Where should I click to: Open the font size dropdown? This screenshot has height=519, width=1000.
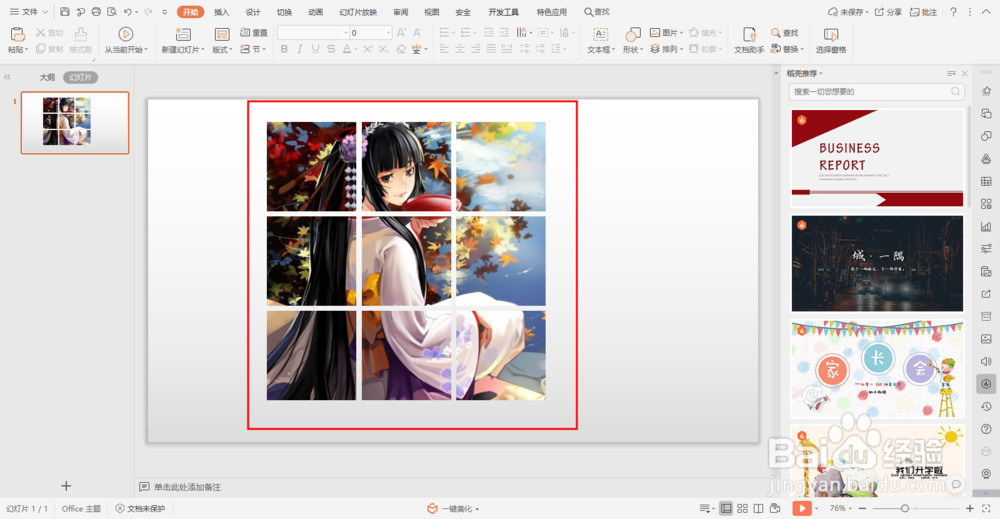coord(387,33)
